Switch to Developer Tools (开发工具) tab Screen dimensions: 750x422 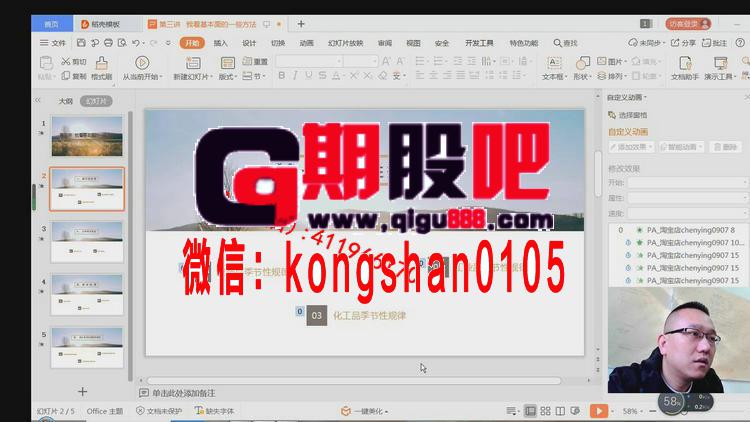pyautogui.click(x=479, y=43)
